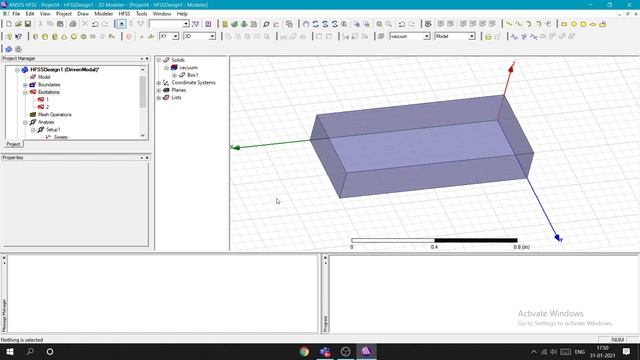Click the Fit all view icon
The image size is (640, 360).
(x=356, y=24)
